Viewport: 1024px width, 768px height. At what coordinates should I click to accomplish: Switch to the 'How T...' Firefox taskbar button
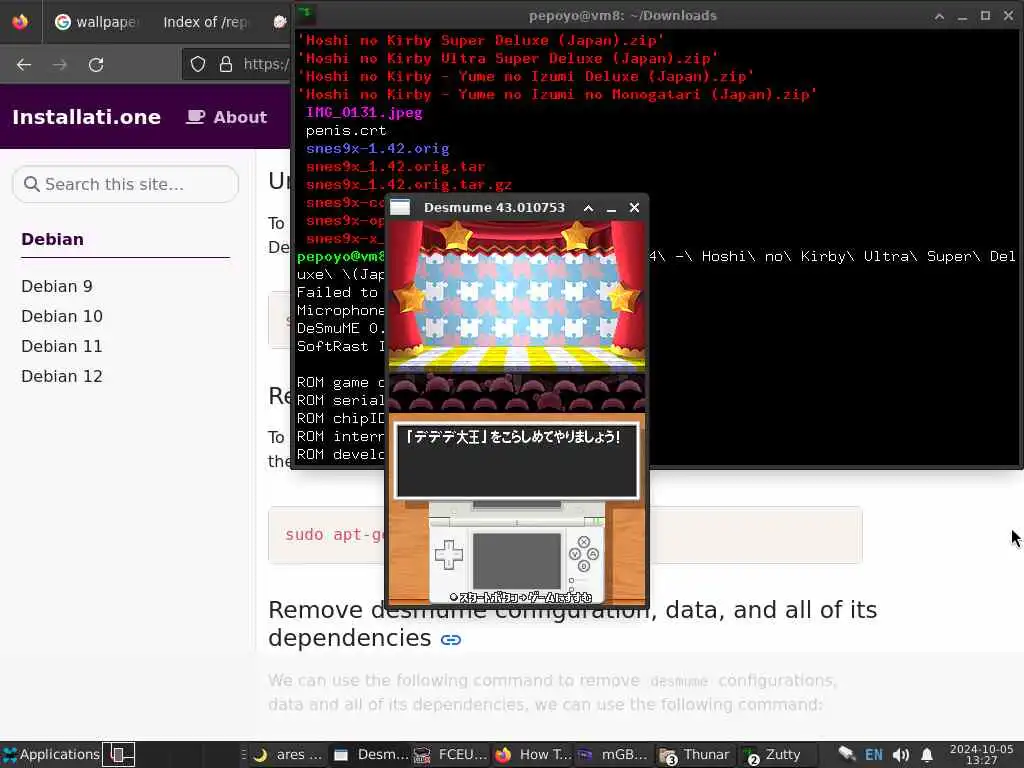532,754
